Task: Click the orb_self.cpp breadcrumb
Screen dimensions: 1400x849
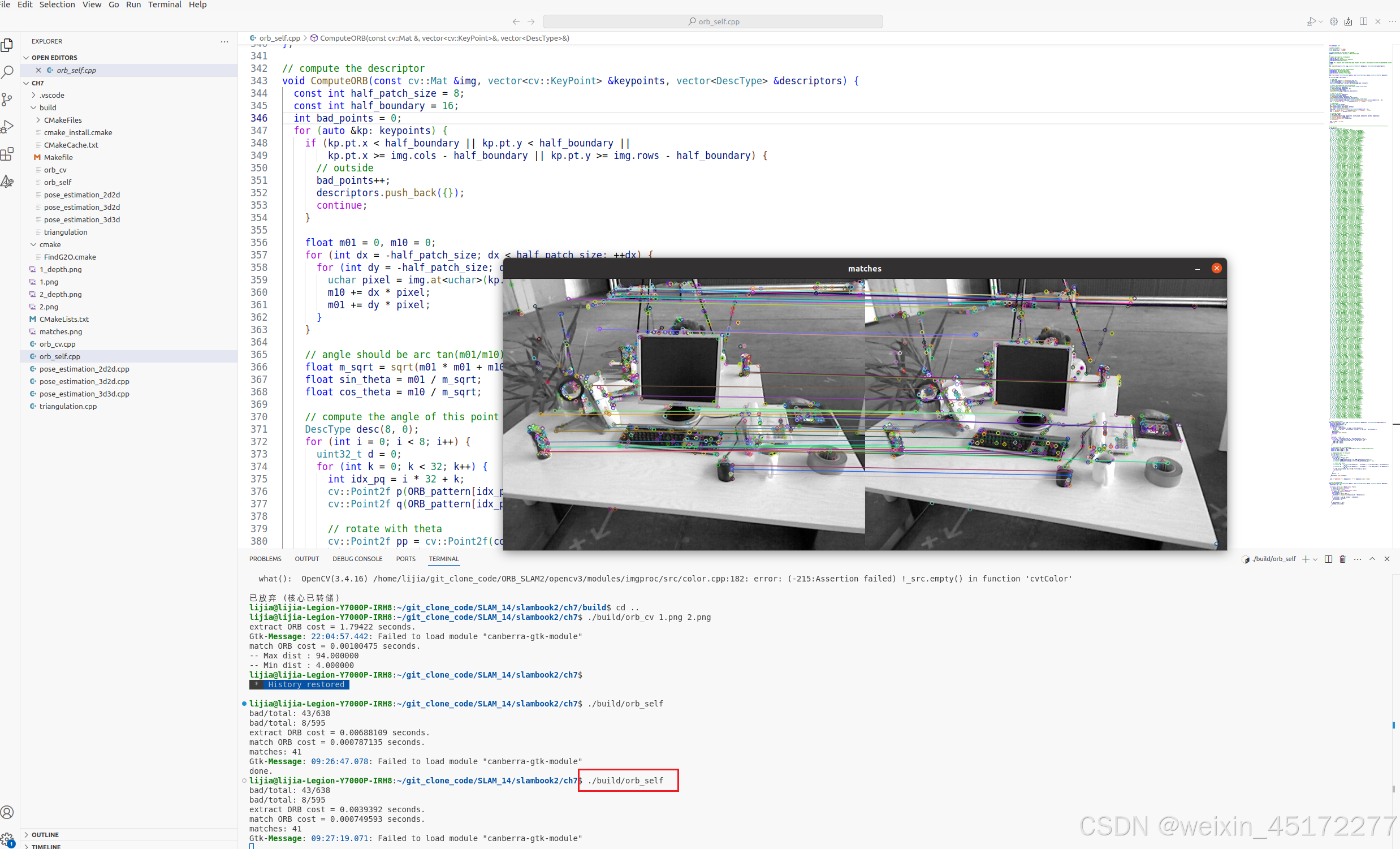Action: [x=279, y=38]
